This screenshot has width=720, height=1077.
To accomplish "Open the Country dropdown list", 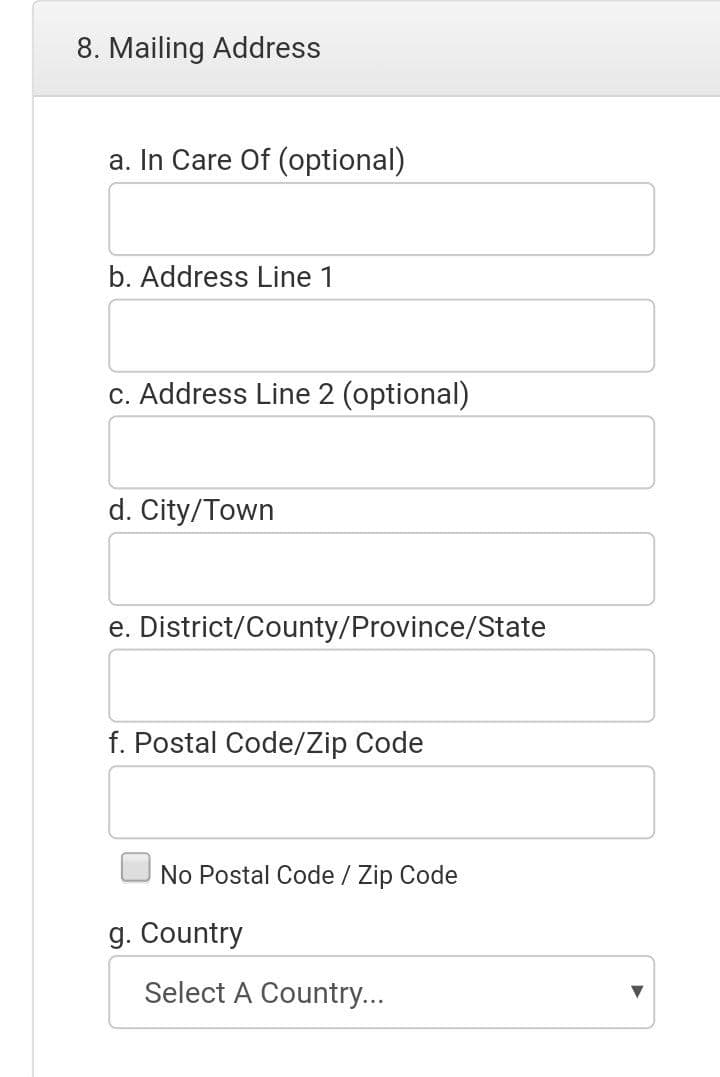I will (x=381, y=993).
